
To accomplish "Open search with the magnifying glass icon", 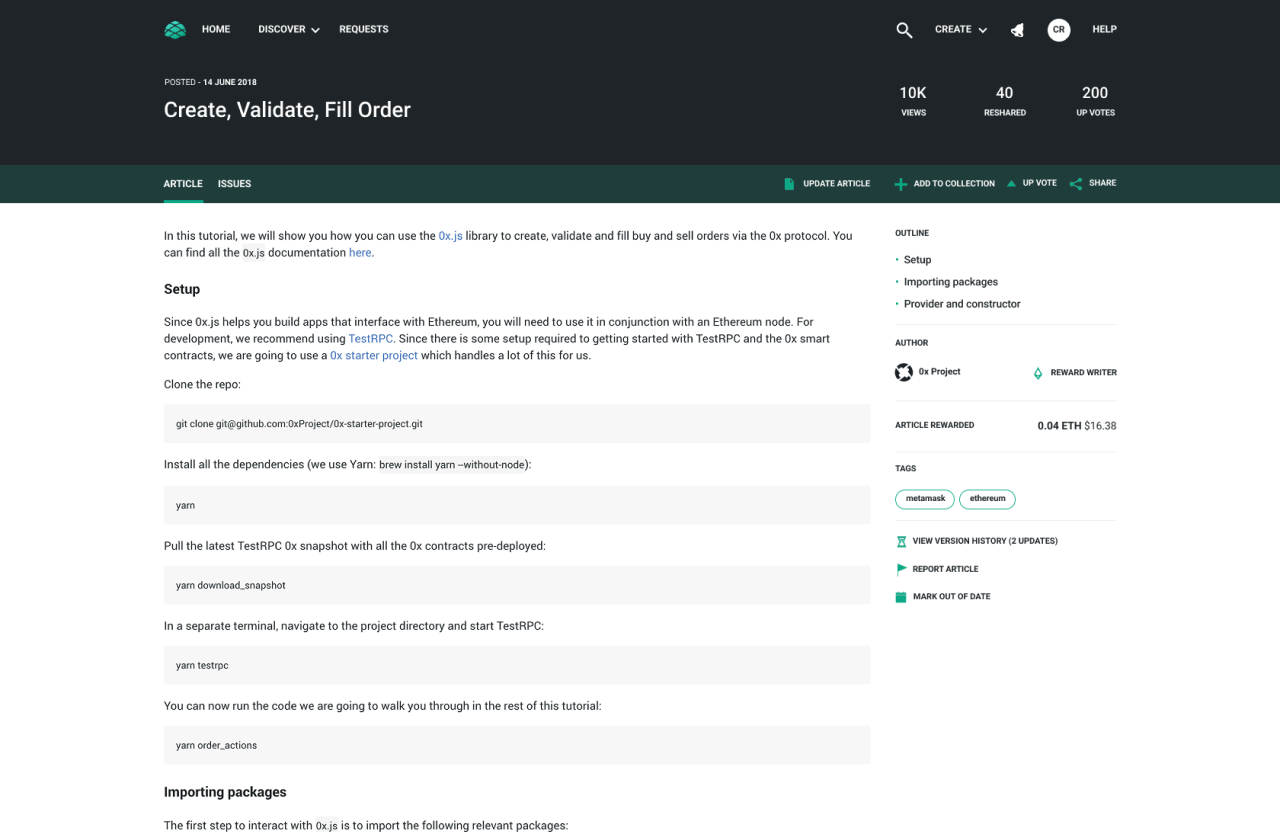I will point(904,30).
